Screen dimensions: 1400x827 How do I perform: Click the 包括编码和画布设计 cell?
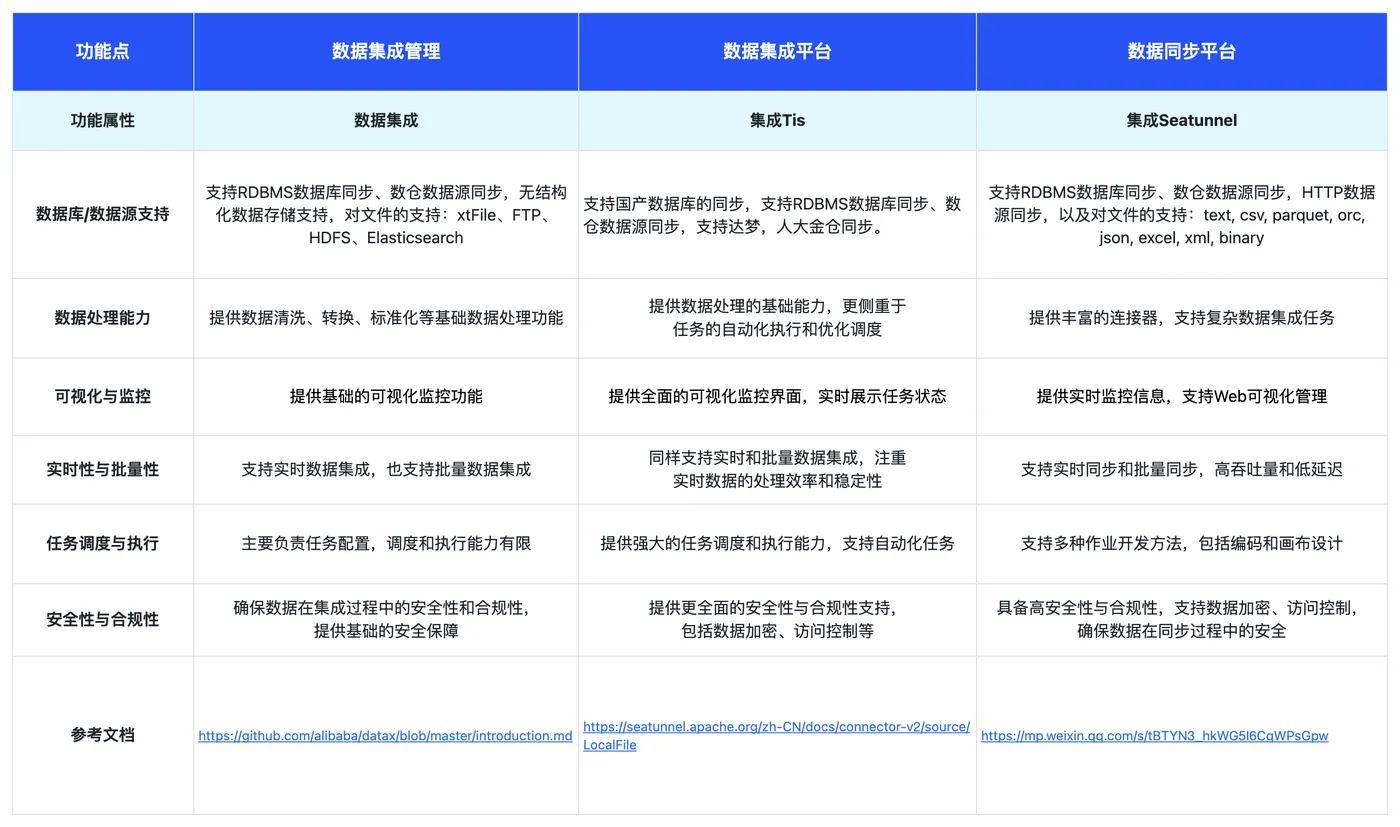tap(1182, 544)
